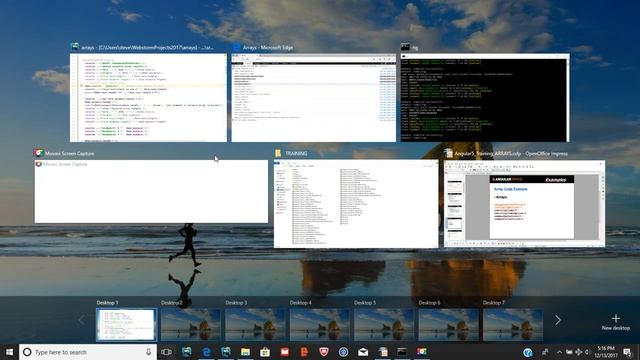This screenshot has width=640, height=360.
Task: Click the red square taskbar app
Action: click(284, 352)
